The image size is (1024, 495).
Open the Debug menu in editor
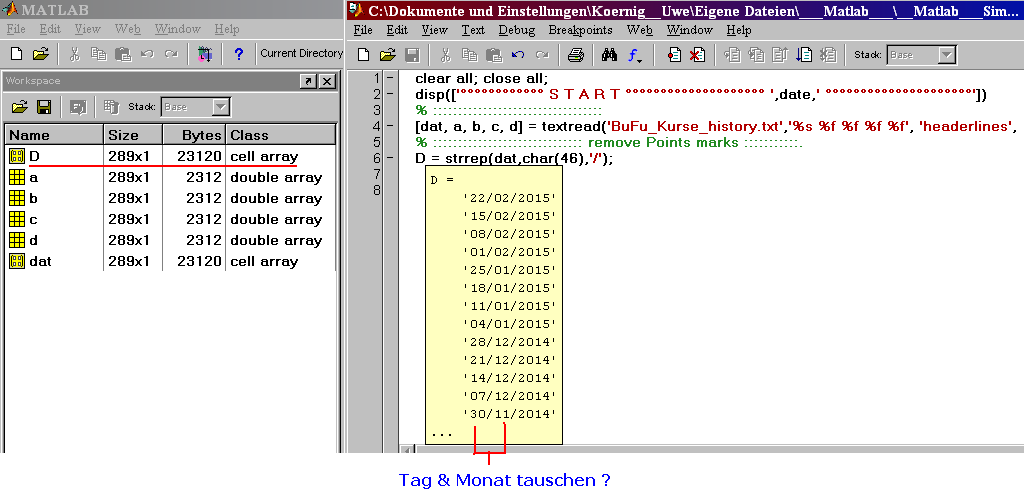pos(517,30)
